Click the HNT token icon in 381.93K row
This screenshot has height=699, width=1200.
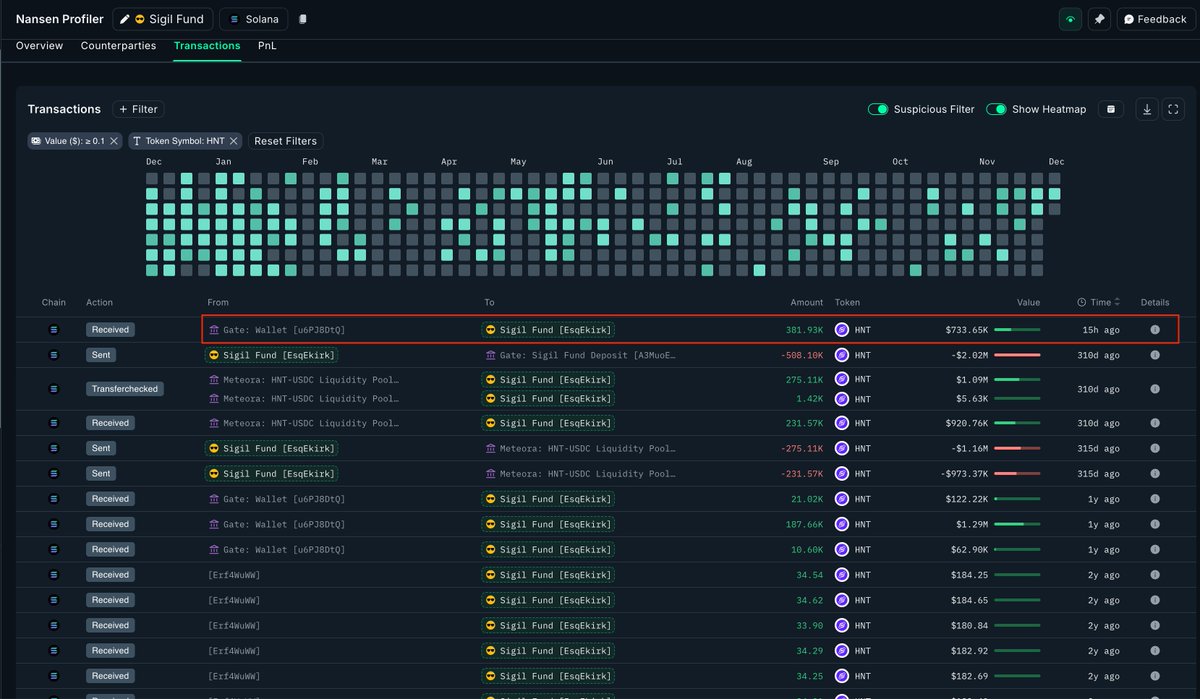(x=842, y=330)
